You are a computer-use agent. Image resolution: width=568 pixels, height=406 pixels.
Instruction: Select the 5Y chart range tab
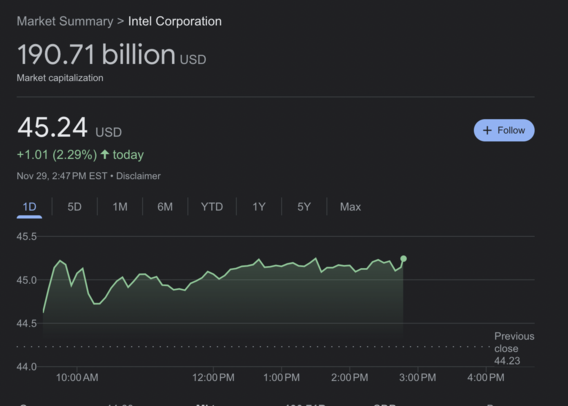click(x=304, y=207)
